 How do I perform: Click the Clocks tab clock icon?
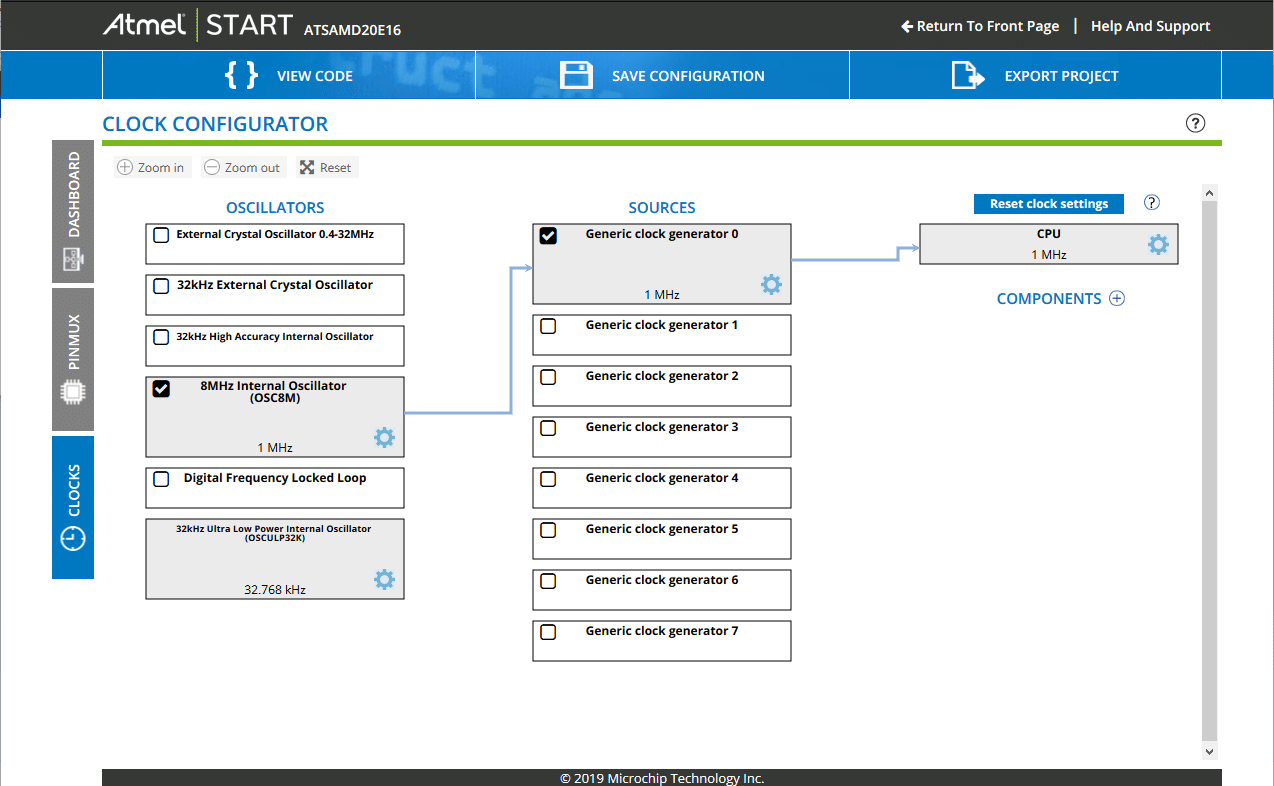(73, 538)
